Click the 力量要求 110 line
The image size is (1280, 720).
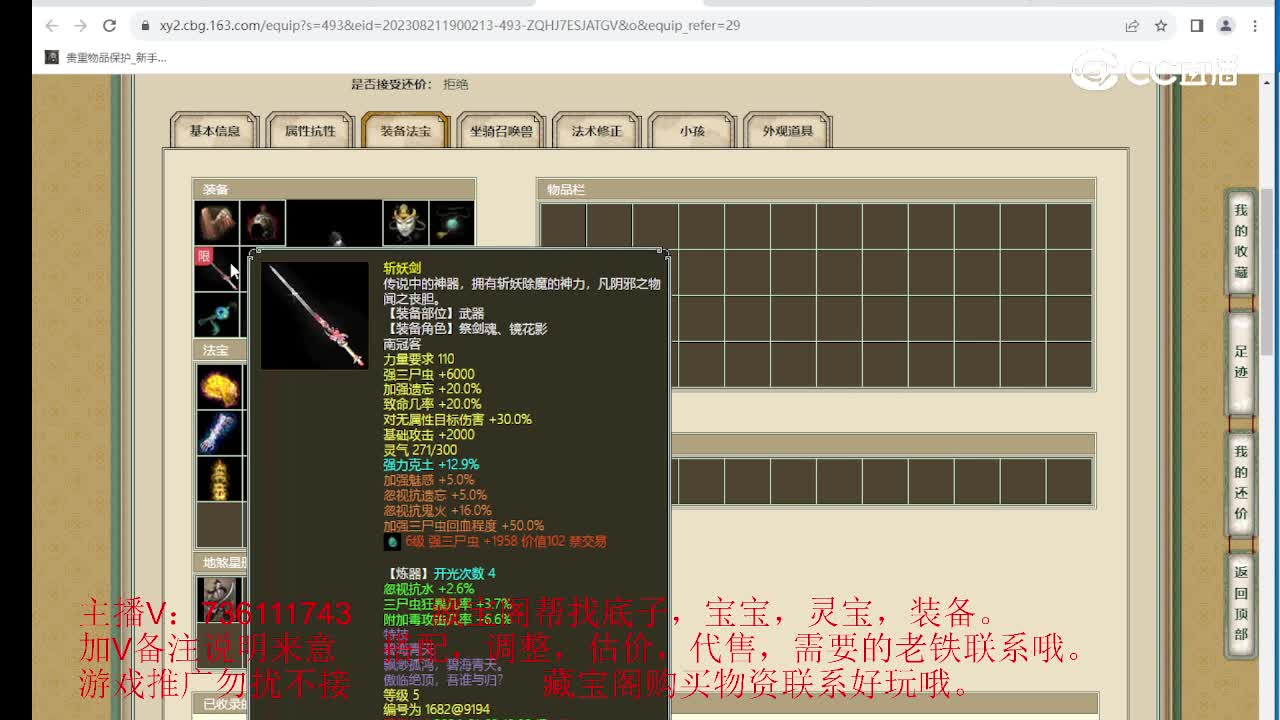click(x=418, y=359)
